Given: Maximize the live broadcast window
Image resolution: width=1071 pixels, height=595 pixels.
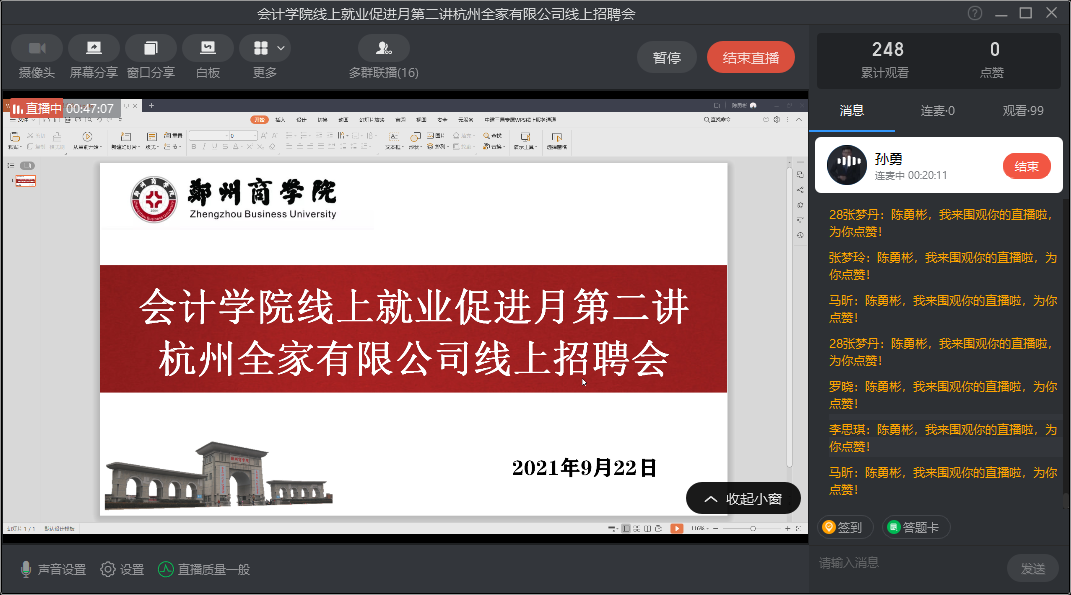Looking at the screenshot, I should (x=1026, y=14).
